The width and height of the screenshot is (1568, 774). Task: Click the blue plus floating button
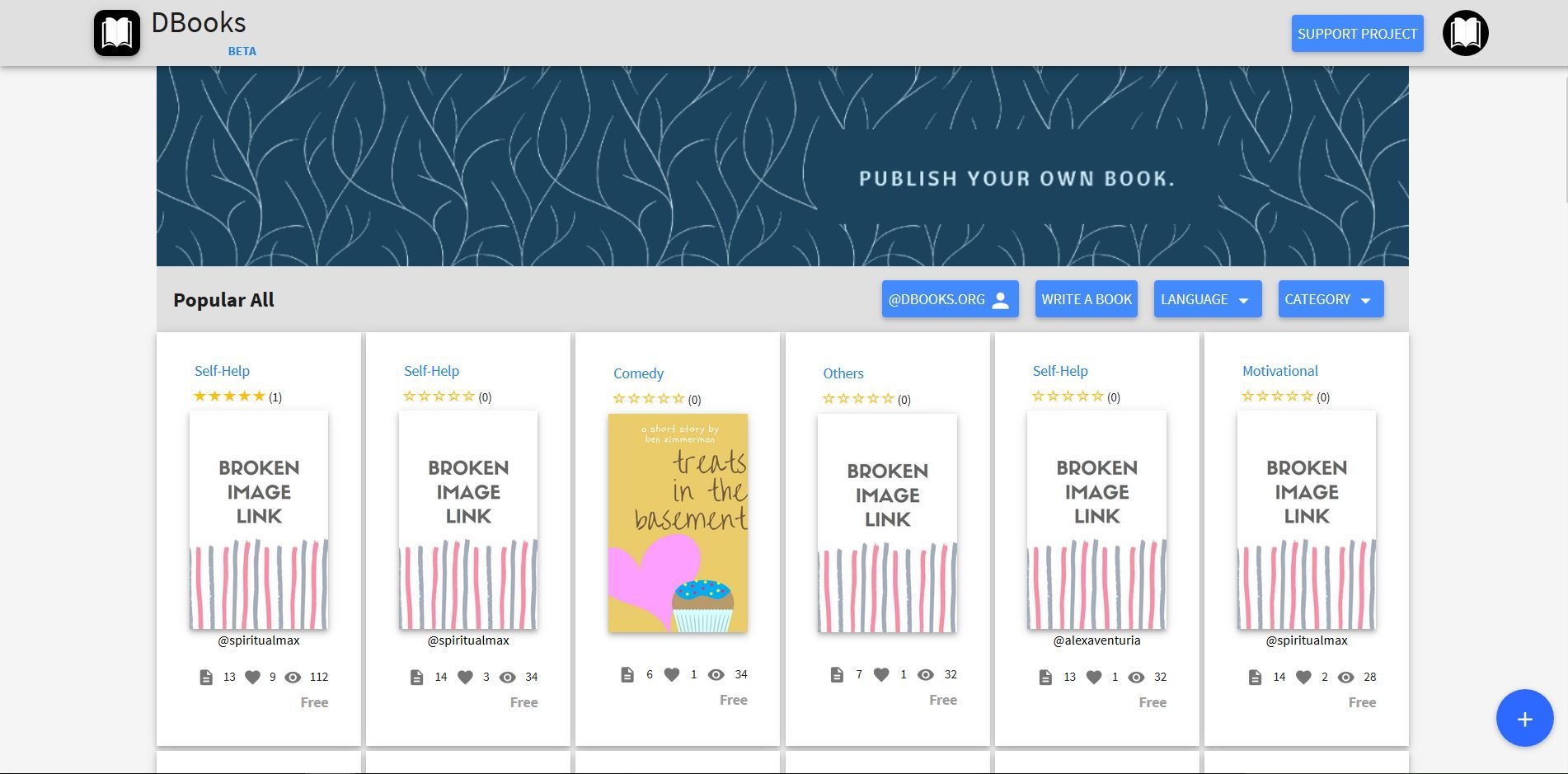1524,718
